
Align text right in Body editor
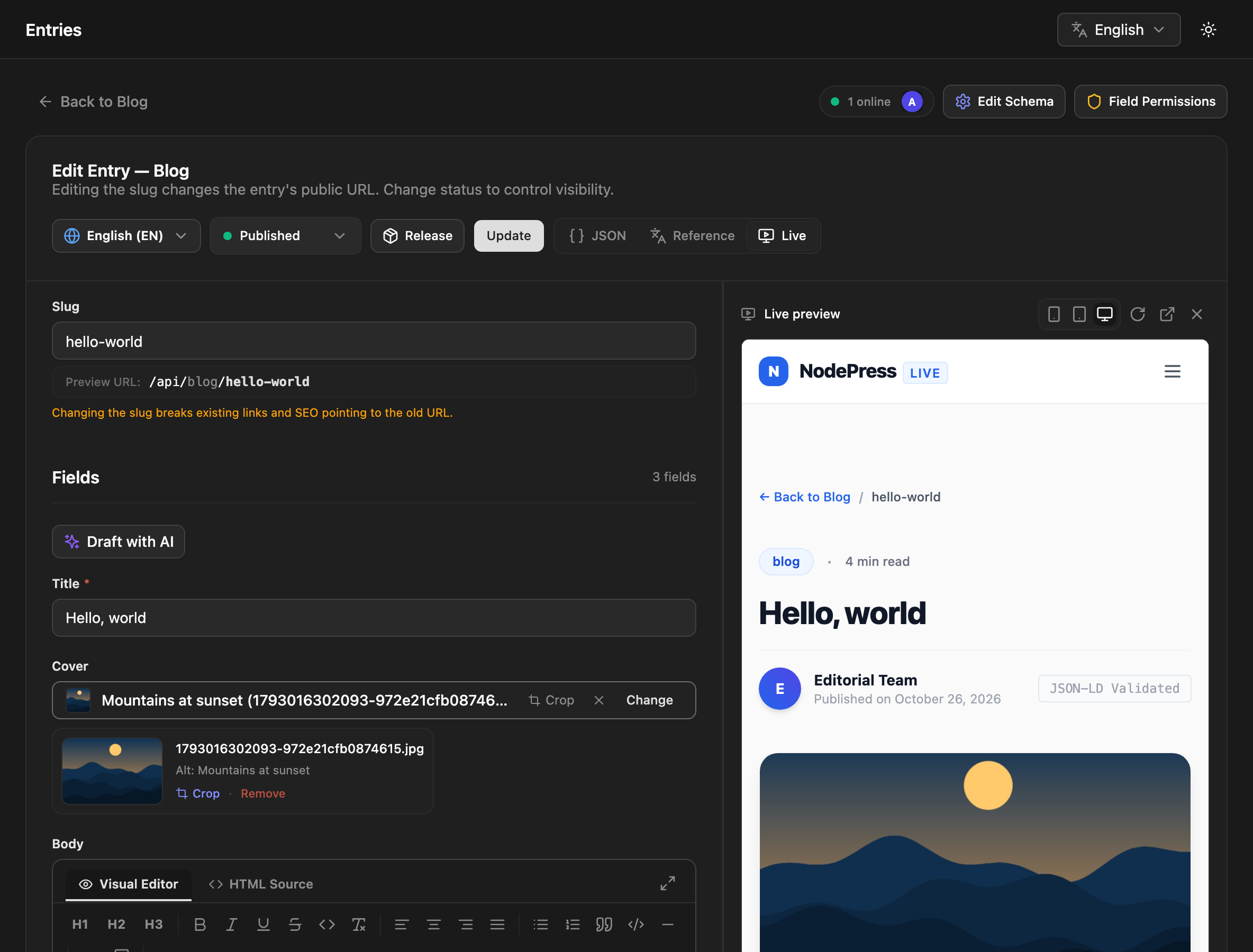(466, 924)
